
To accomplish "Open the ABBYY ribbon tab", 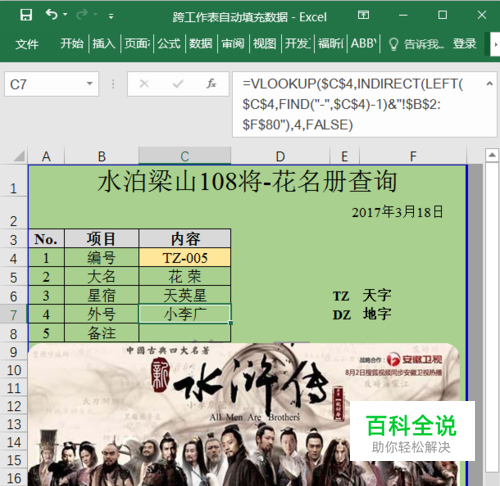I will 364,43.
